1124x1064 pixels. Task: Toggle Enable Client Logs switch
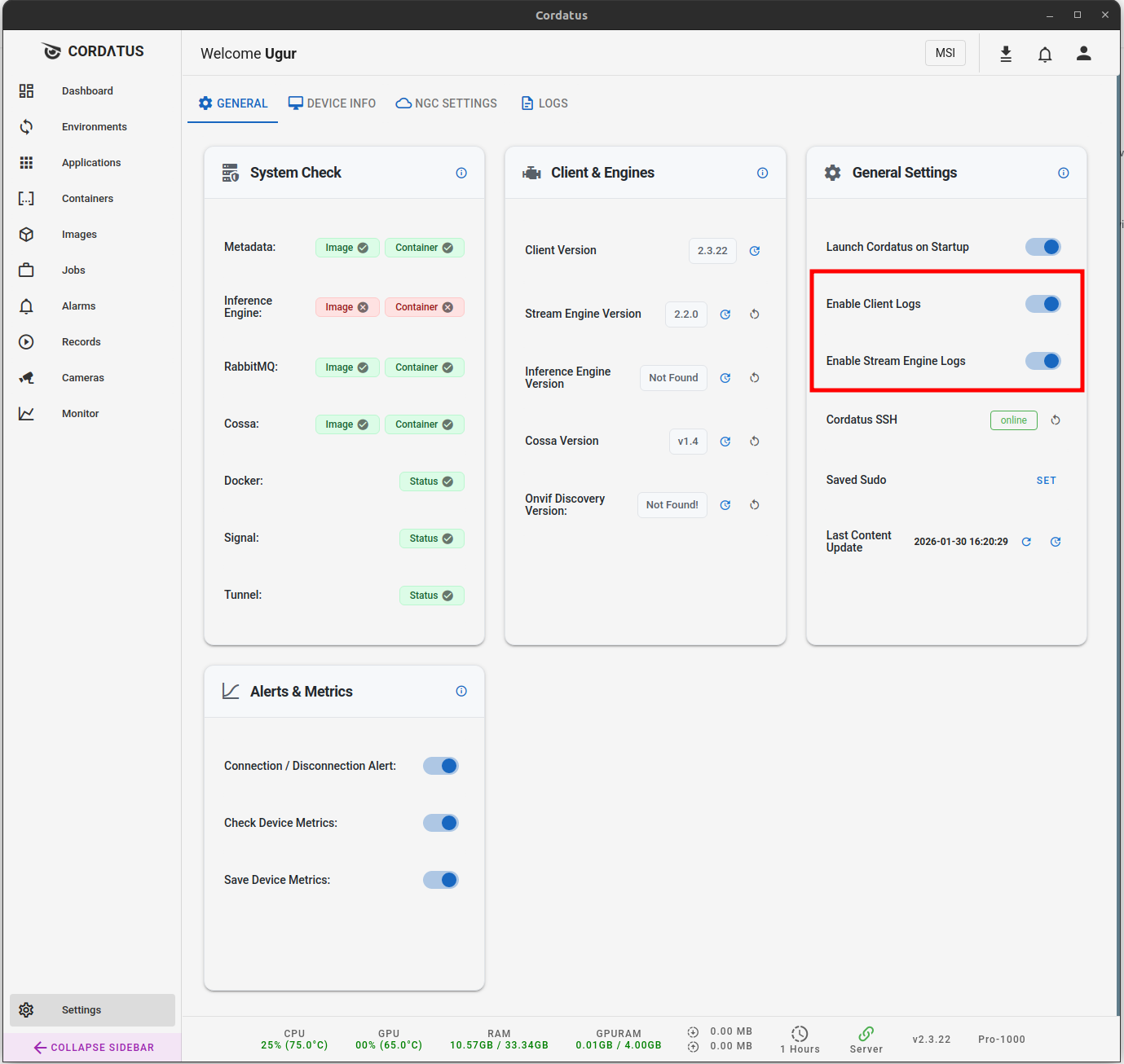coord(1042,304)
